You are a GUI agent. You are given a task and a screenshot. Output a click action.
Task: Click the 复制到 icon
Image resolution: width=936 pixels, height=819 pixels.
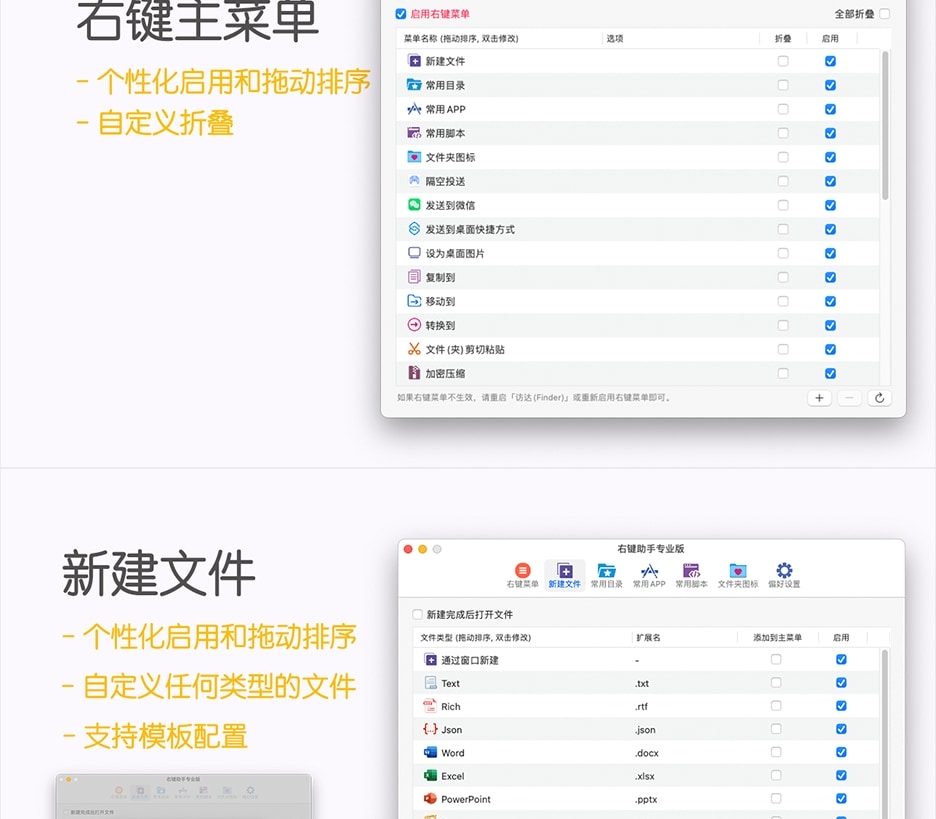pyautogui.click(x=414, y=276)
